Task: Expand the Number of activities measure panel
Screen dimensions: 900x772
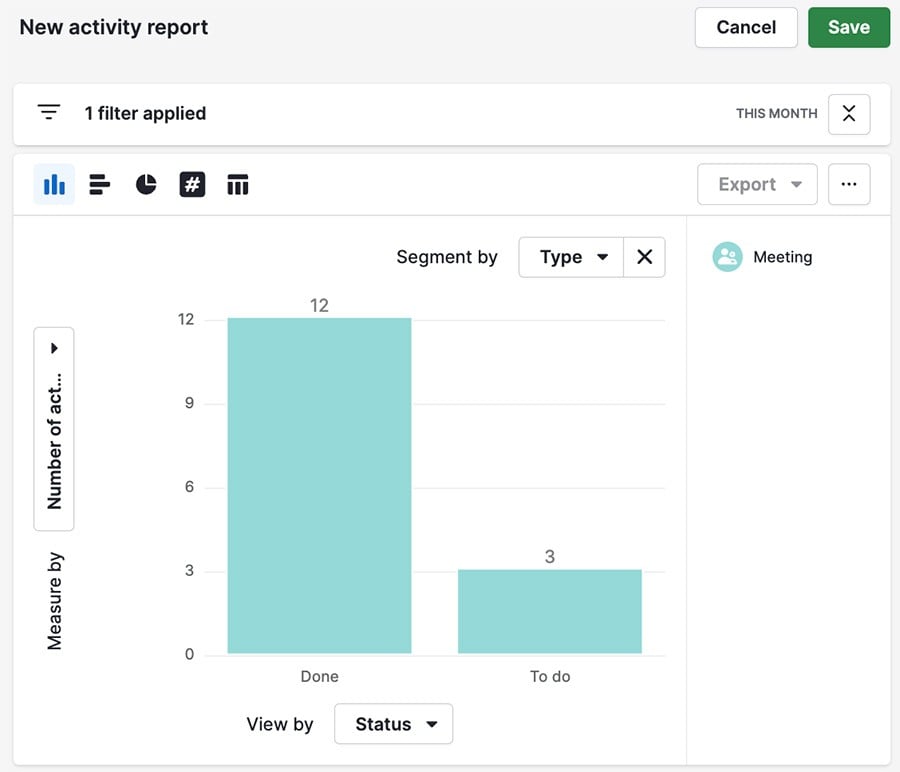Action: tap(53, 348)
